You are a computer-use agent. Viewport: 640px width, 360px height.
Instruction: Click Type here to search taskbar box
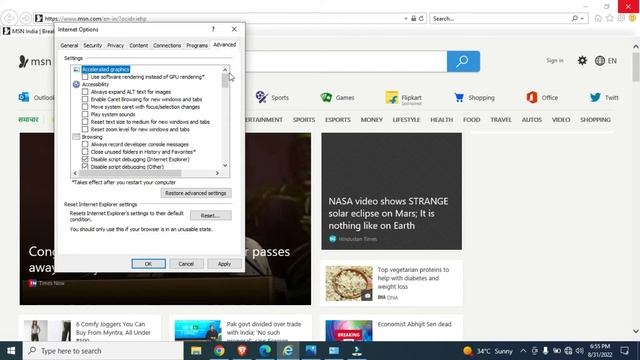(x=103, y=351)
